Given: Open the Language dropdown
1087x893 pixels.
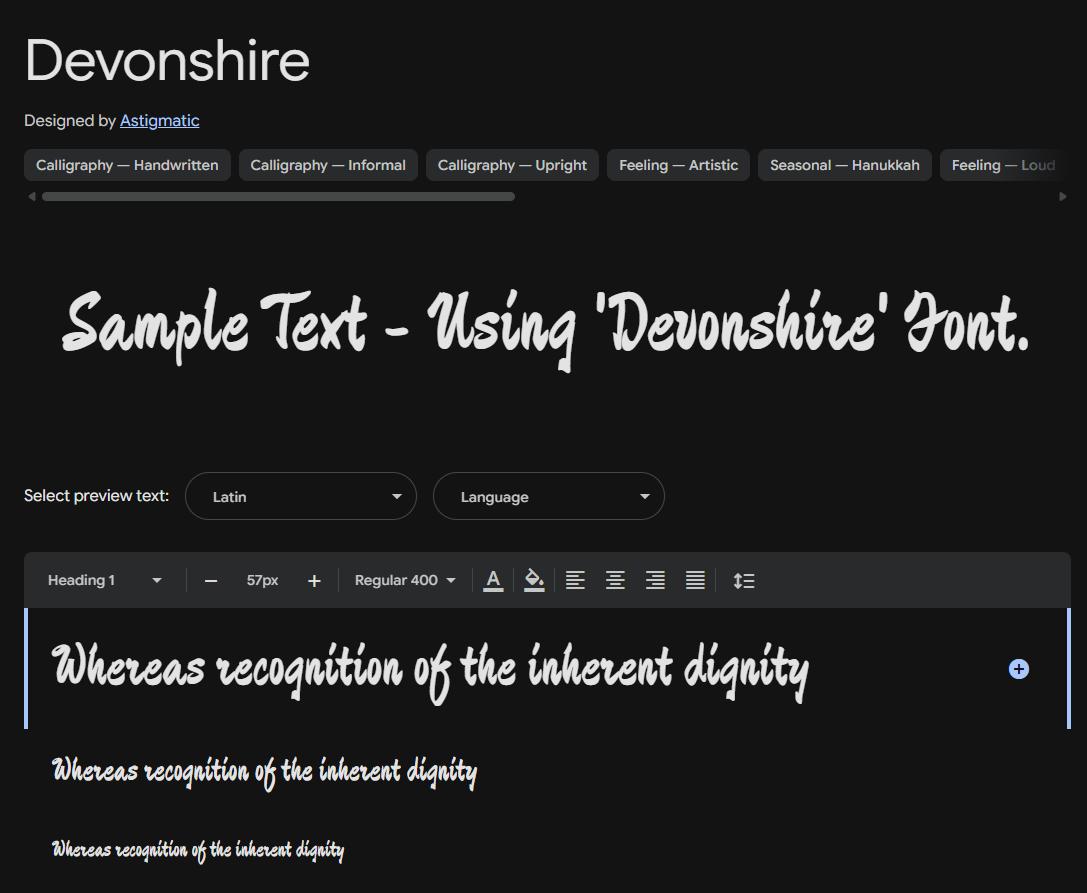Looking at the screenshot, I should click(x=548, y=496).
